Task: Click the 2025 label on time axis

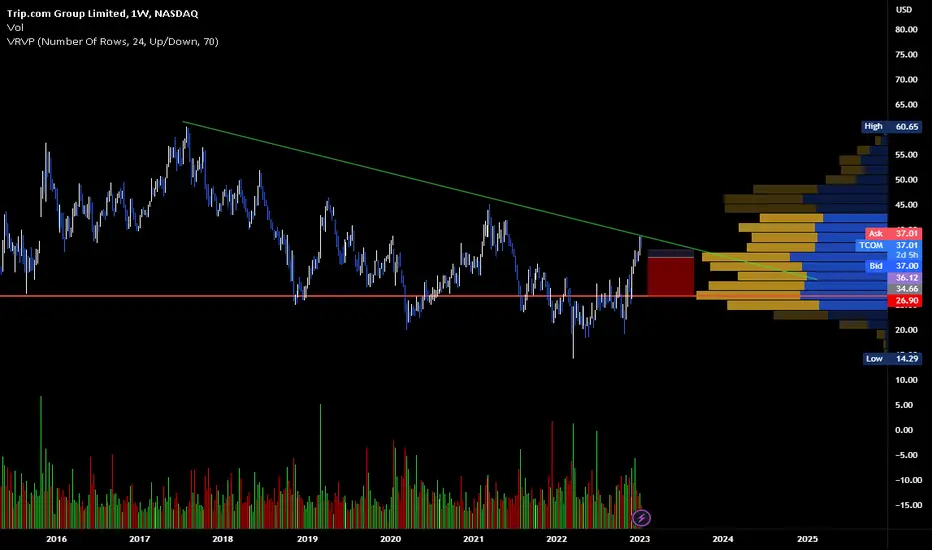Action: 807,539
